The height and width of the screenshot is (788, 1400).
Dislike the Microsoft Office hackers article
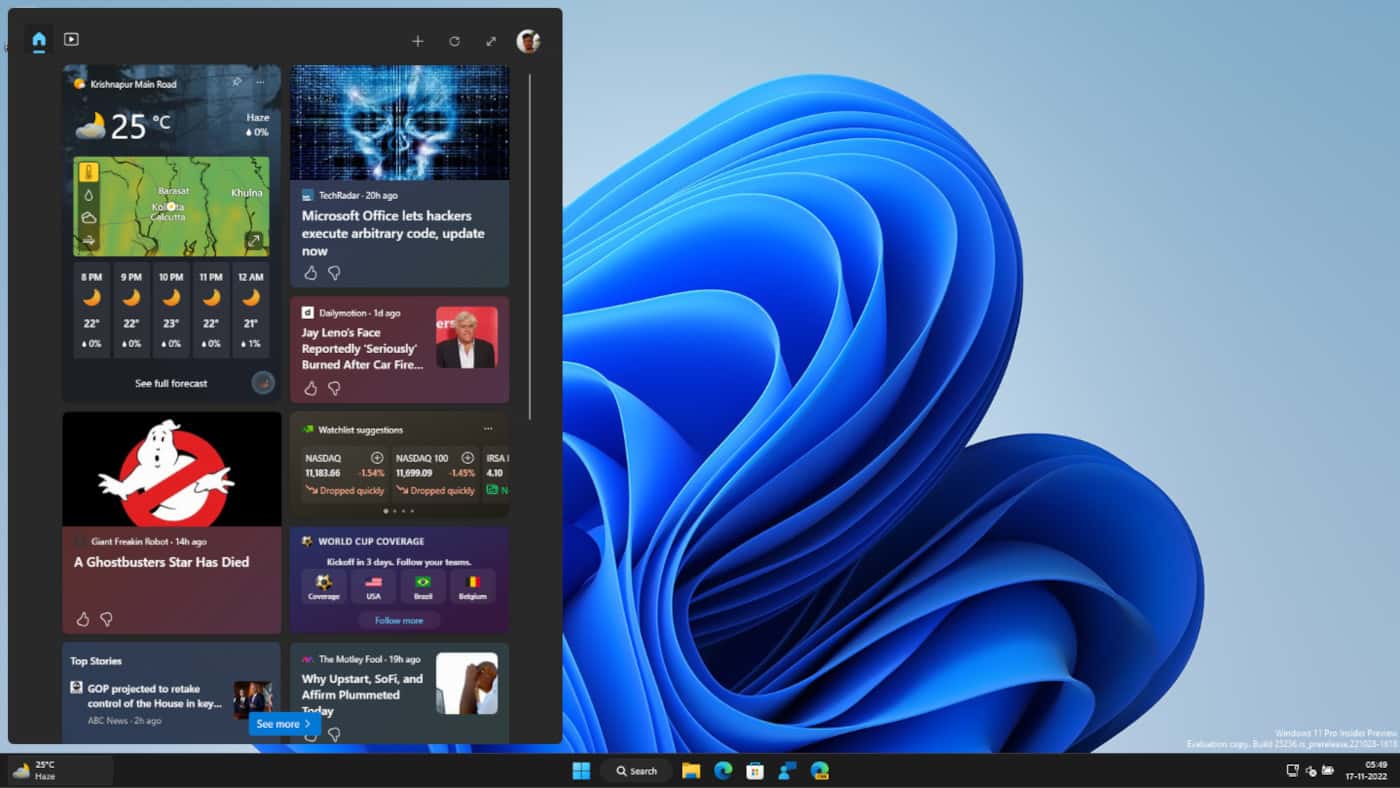pos(334,273)
